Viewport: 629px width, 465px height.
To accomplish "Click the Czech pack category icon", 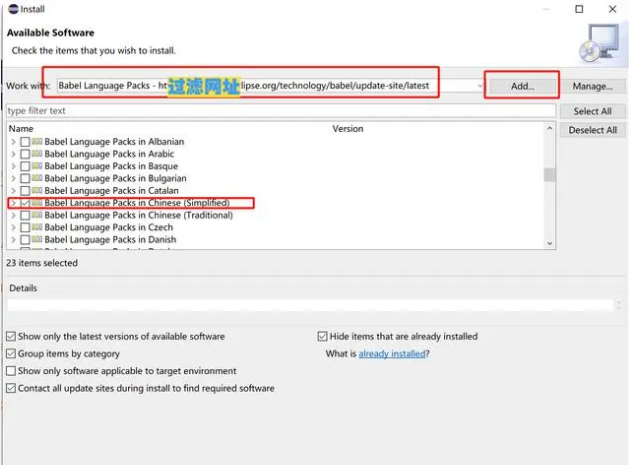I will click(37, 227).
